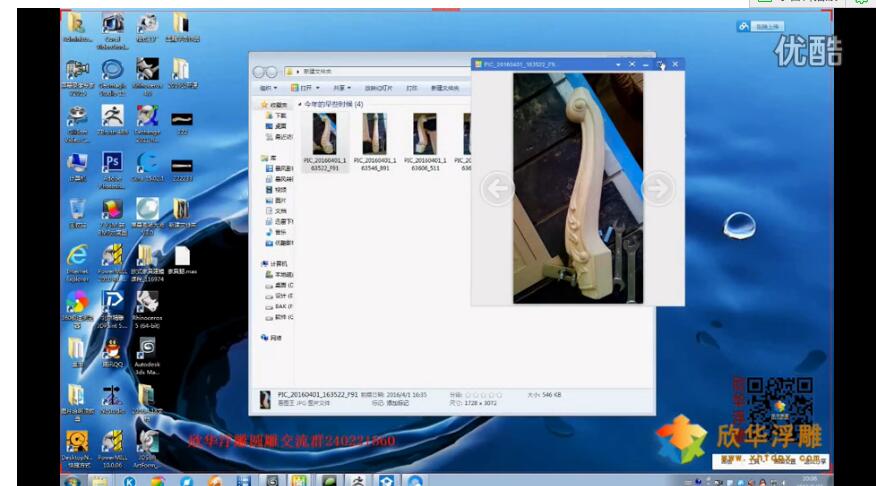Select the 设计 (E:) drive in sidebar
Screen dimensions: 876x486
click(279, 296)
